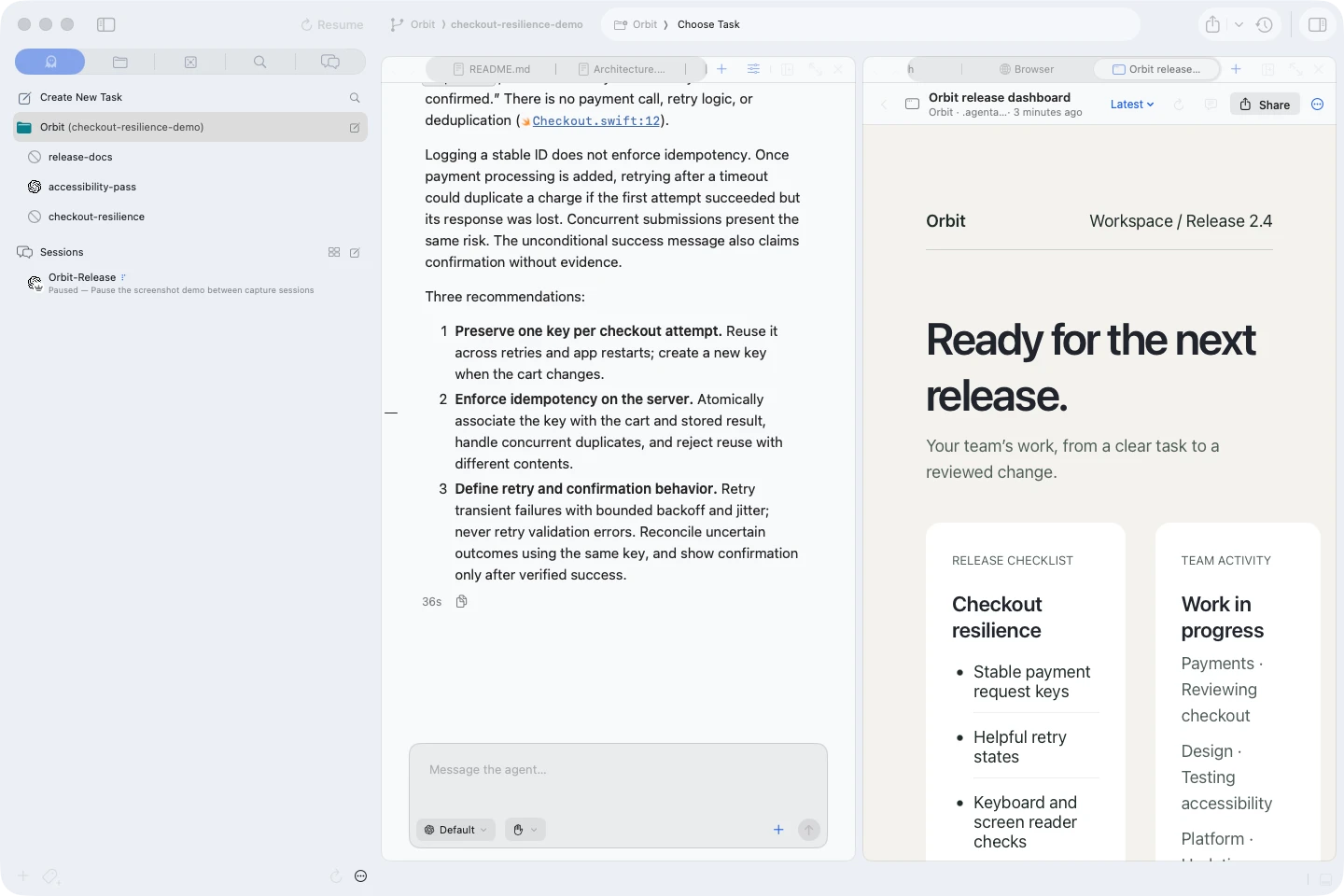Open the Orbit-Release session
Viewport: 1344px width, 896px height.
coord(190,283)
